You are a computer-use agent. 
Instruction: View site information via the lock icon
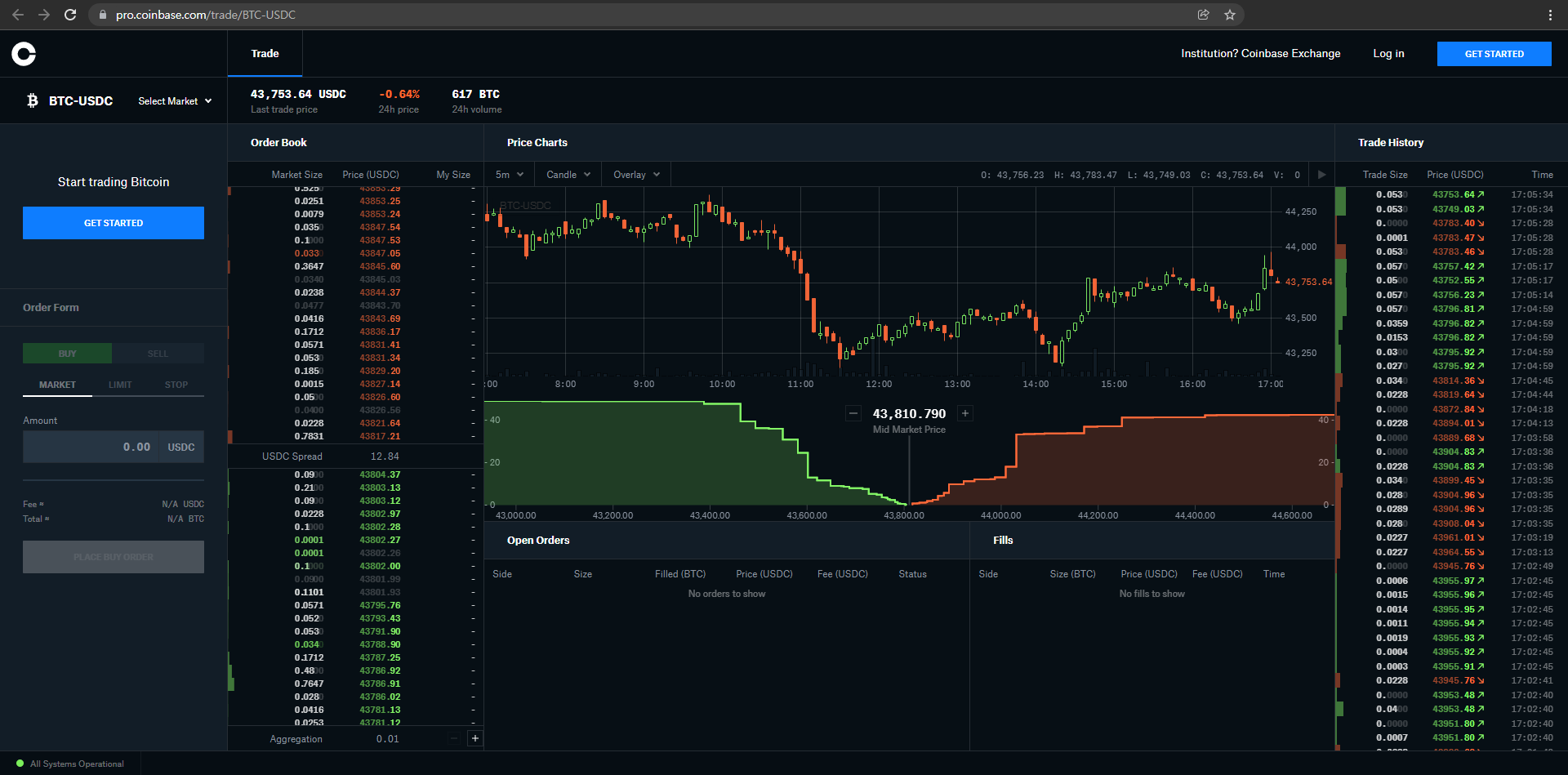click(x=102, y=15)
